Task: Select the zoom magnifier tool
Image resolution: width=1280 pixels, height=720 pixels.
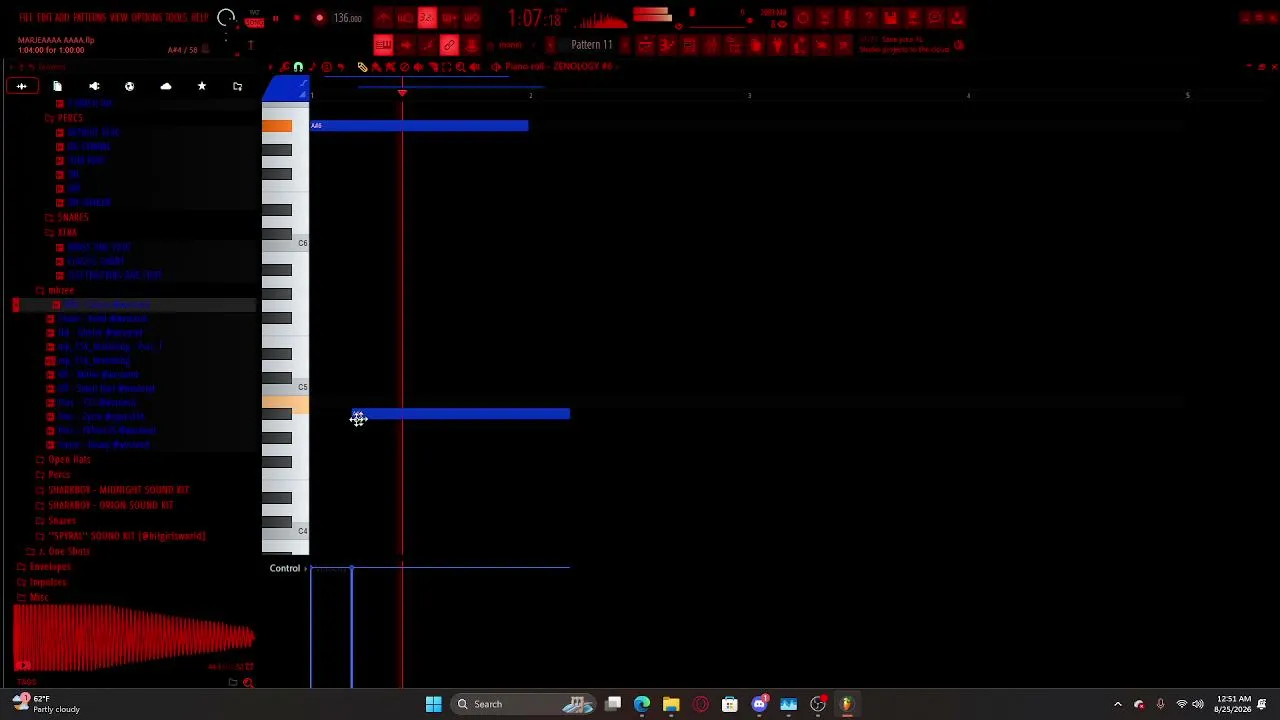Action: pyautogui.click(x=460, y=67)
